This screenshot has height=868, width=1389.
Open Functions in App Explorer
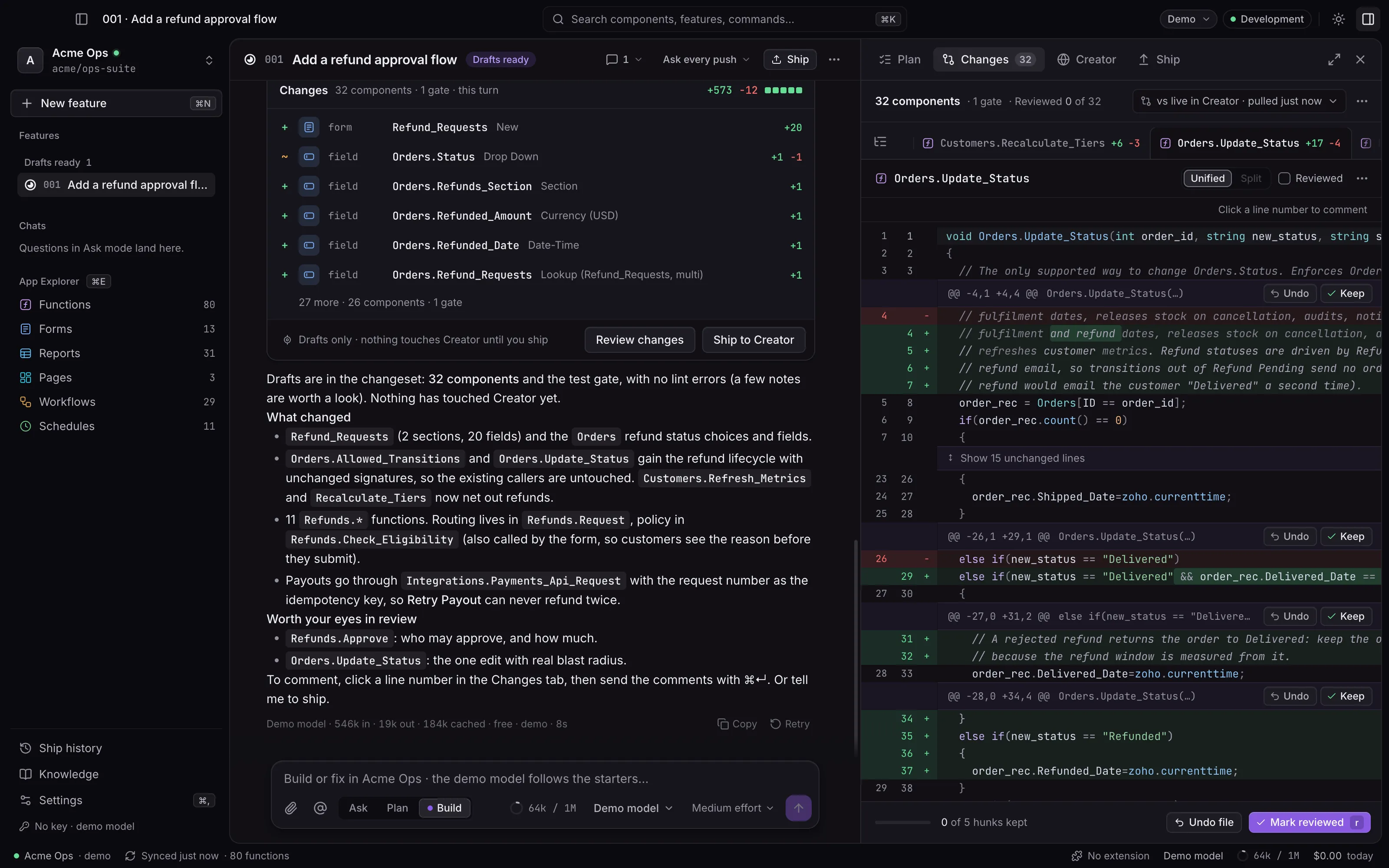pos(116,304)
